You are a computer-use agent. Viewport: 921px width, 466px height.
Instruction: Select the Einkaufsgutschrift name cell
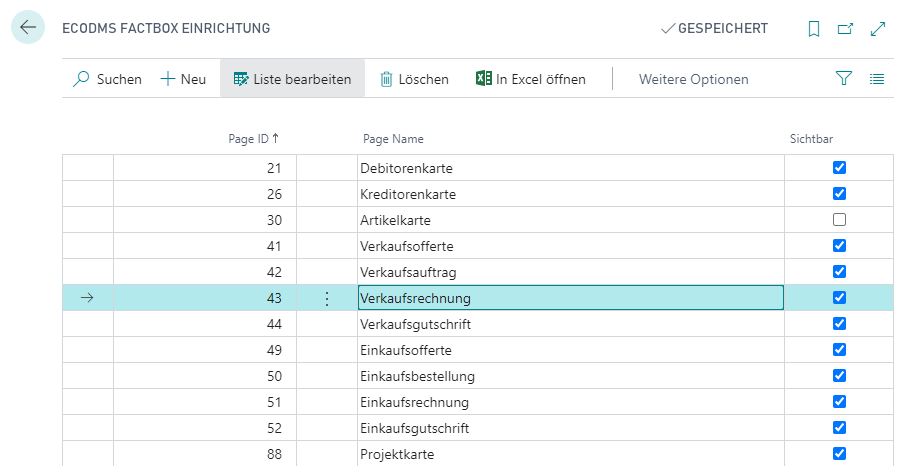570,428
